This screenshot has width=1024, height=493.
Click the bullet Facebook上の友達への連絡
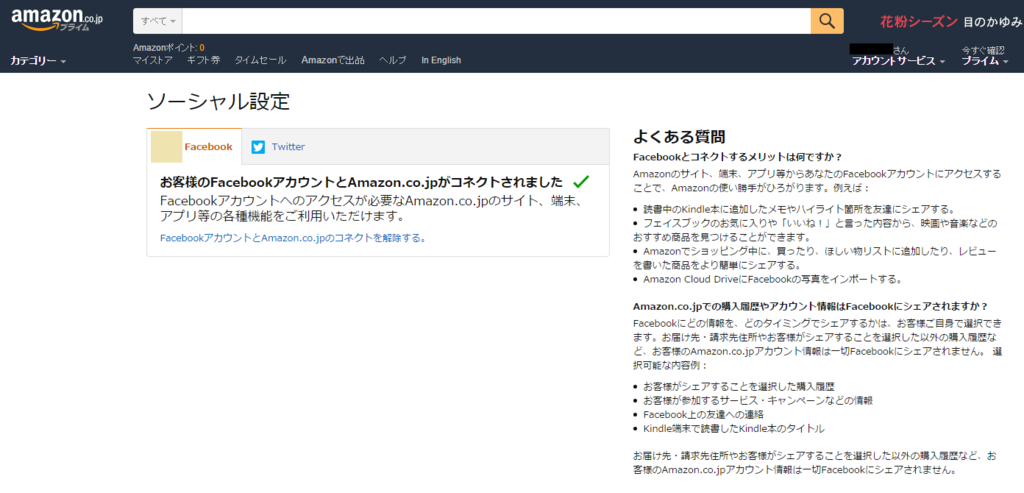[x=703, y=414]
